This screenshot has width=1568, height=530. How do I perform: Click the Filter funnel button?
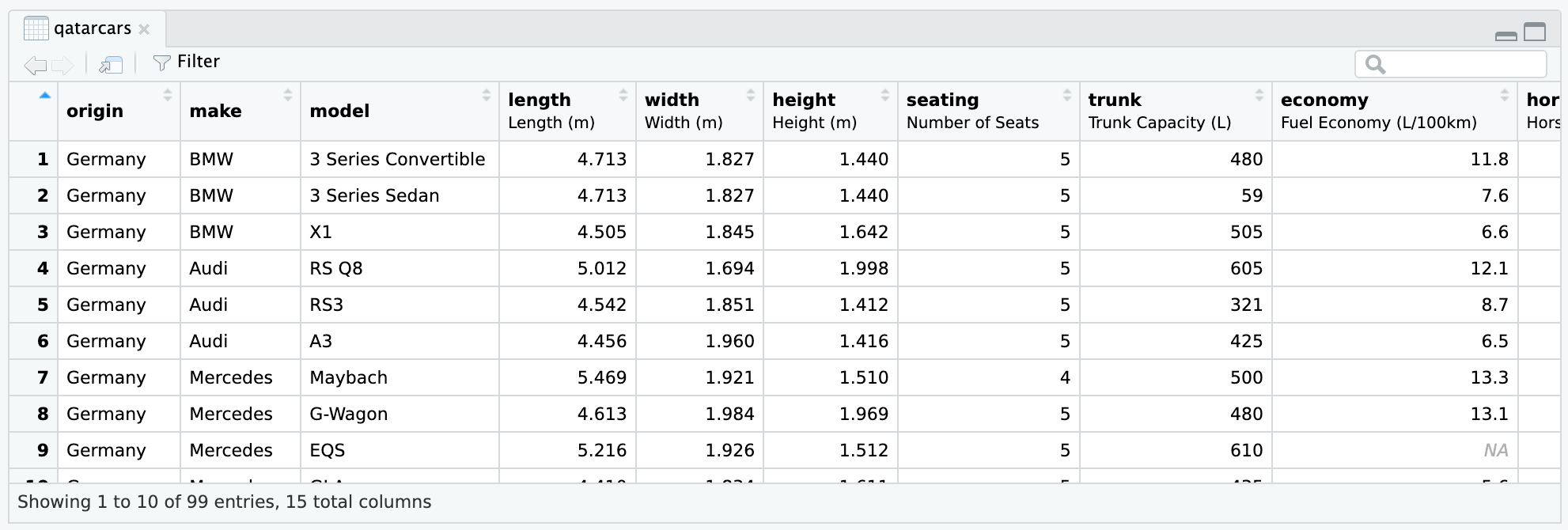coord(186,62)
